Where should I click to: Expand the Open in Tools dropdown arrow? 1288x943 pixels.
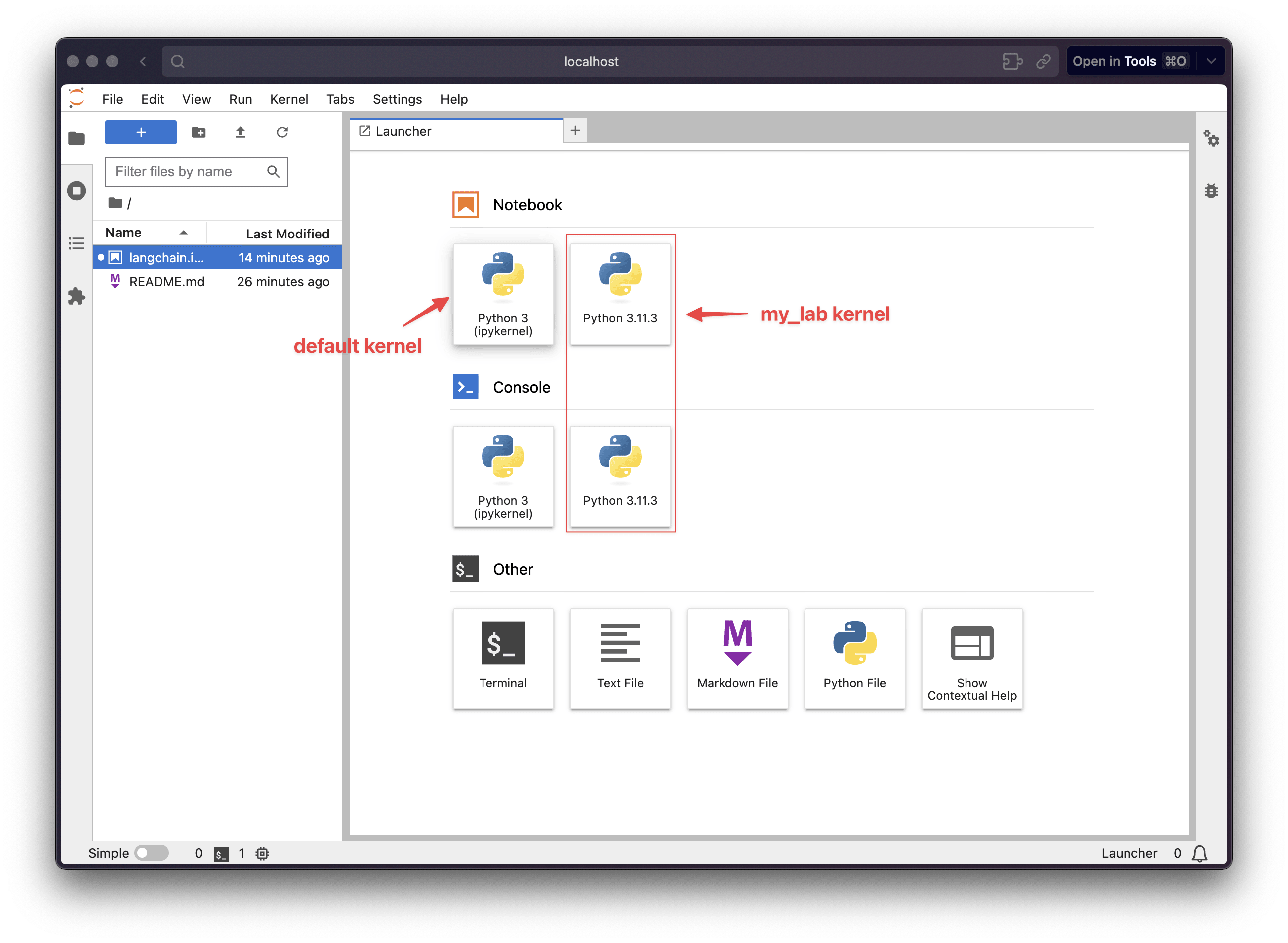1211,61
